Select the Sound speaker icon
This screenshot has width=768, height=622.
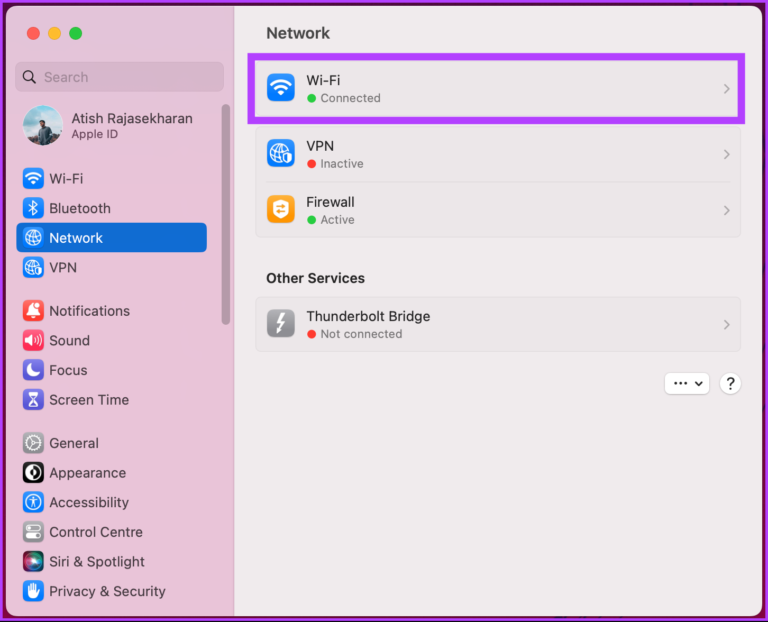point(33,340)
